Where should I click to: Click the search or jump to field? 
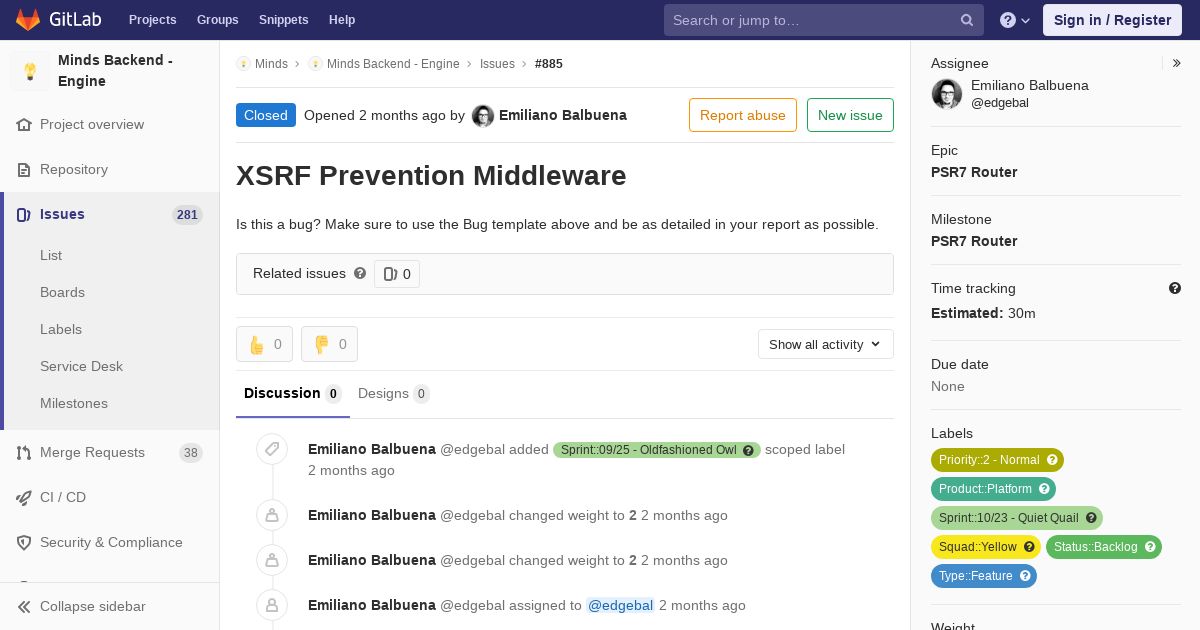pos(824,20)
